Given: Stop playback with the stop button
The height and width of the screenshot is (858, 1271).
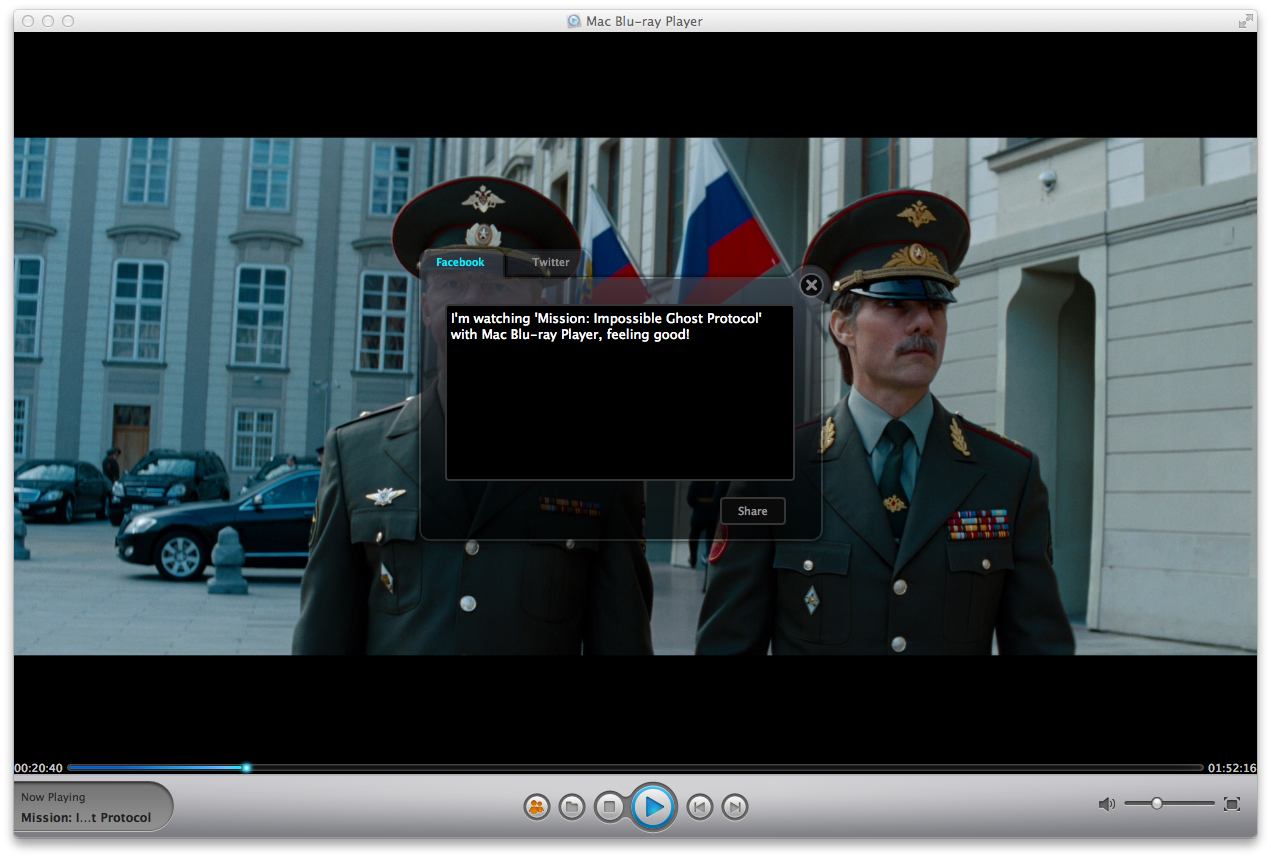Looking at the screenshot, I should click(609, 806).
